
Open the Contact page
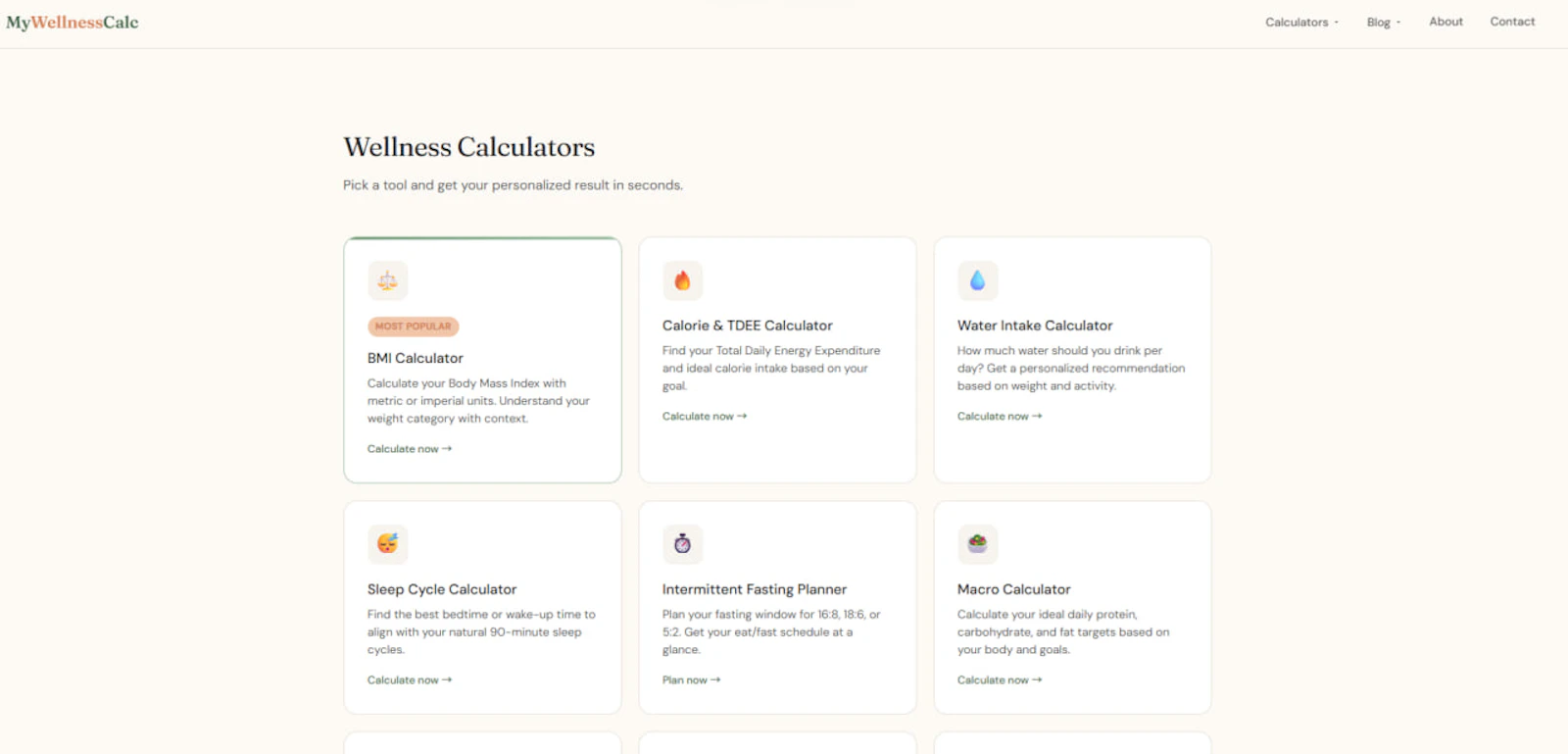(1512, 22)
